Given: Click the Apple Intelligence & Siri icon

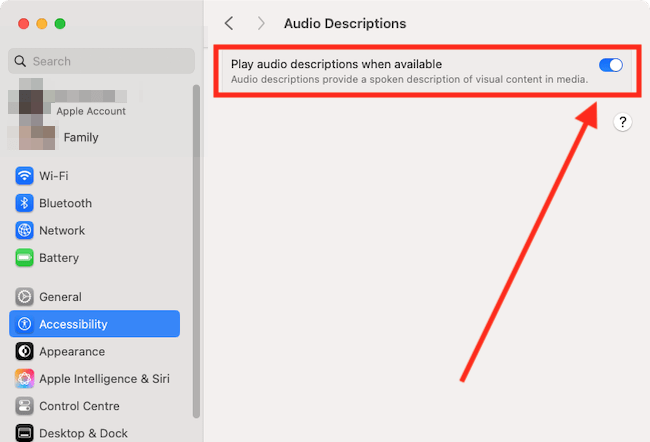Looking at the screenshot, I should [x=25, y=379].
